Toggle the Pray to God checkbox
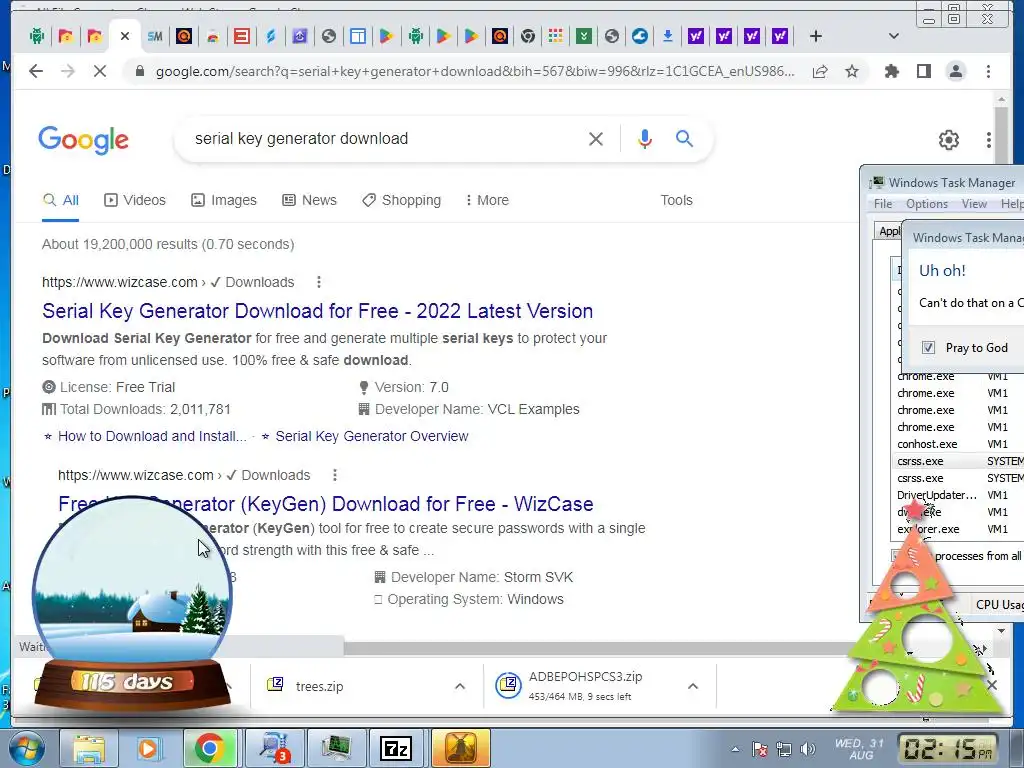This screenshot has width=1024, height=768. point(928,347)
